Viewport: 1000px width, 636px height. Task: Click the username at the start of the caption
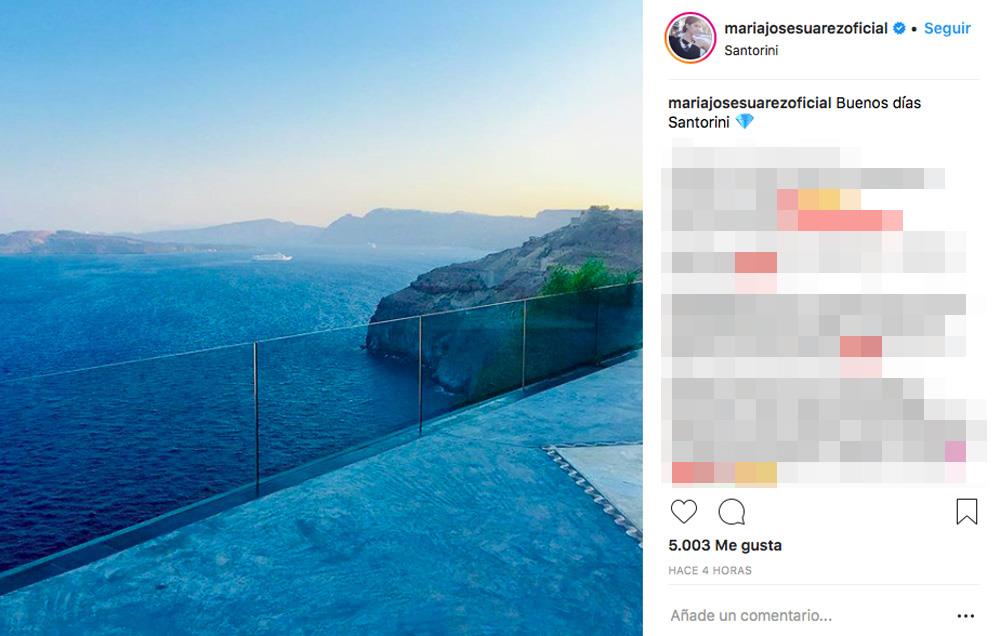pos(749,103)
